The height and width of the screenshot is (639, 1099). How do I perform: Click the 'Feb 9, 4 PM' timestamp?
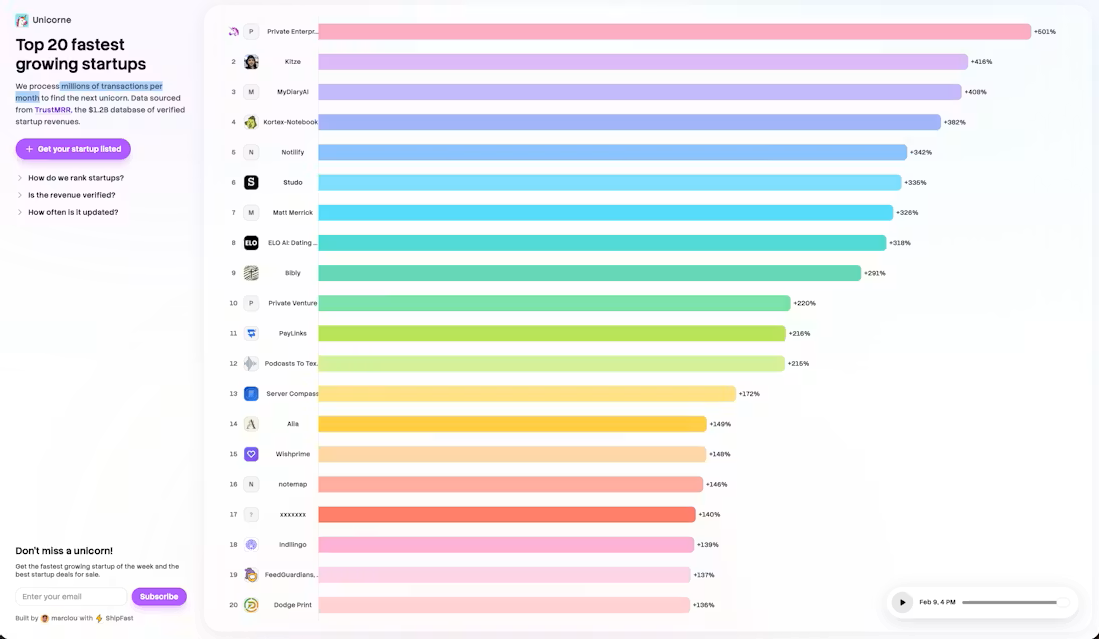pyautogui.click(x=937, y=603)
